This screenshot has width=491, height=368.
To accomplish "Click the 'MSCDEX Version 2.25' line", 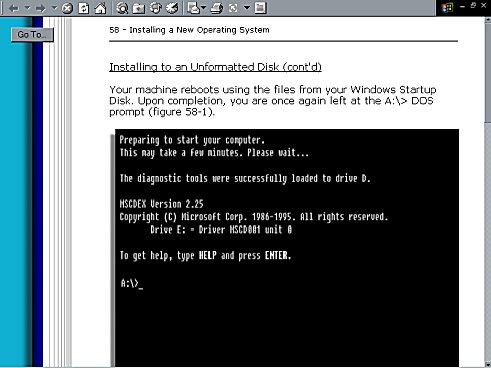I will tap(161, 204).
